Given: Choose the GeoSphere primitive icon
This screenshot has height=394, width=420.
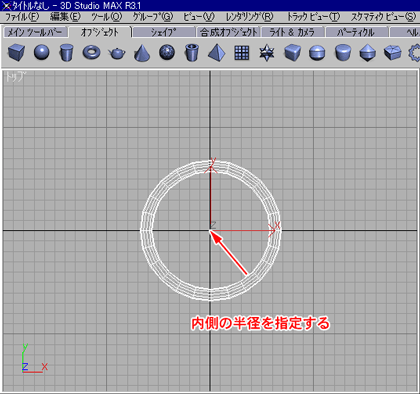Looking at the screenshot, I should pyautogui.click(x=167, y=53).
